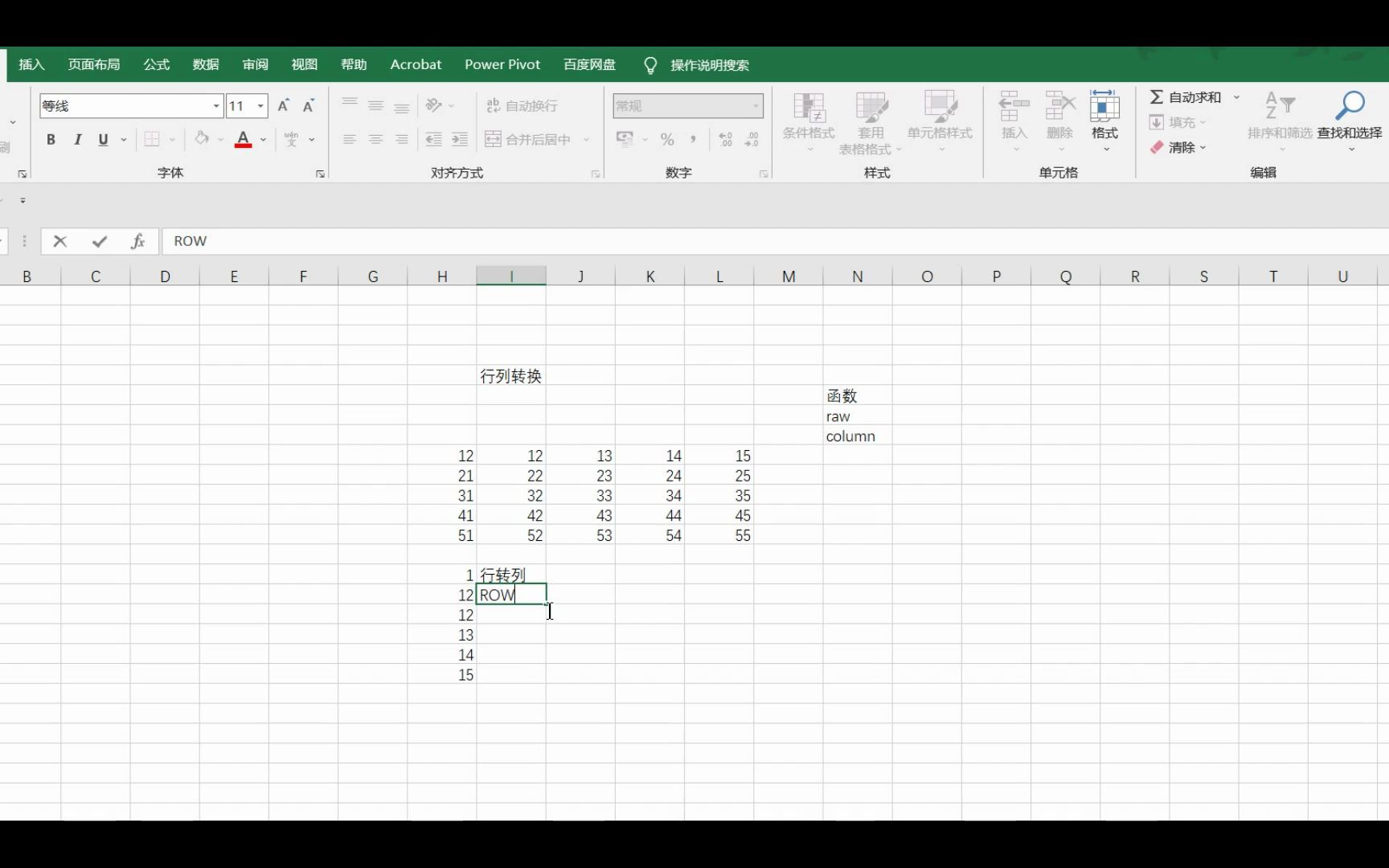This screenshot has width=1389, height=868.
Task: Open the font color picker
Action: pyautogui.click(x=244, y=139)
